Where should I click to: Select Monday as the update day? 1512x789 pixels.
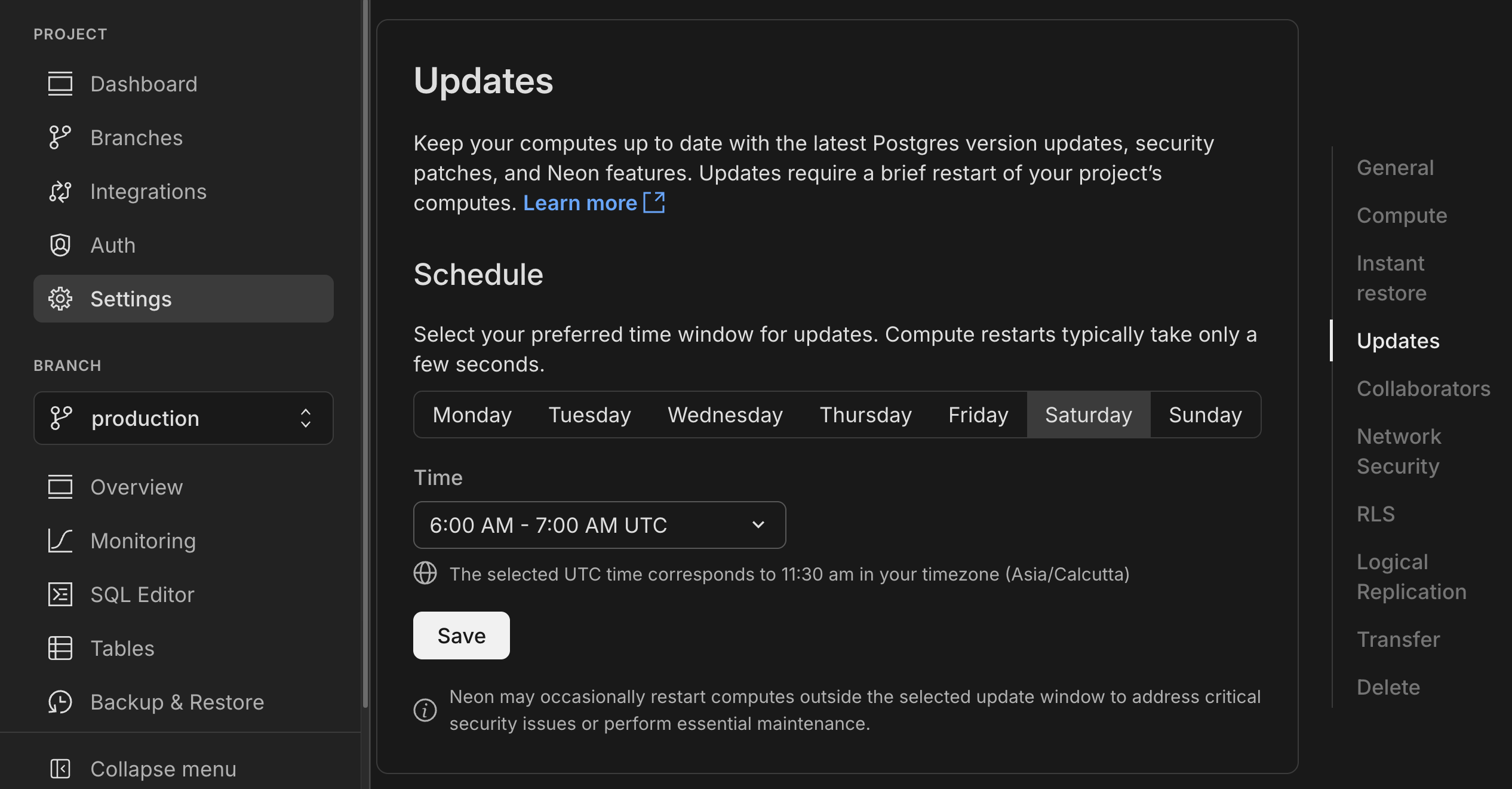[x=471, y=415]
